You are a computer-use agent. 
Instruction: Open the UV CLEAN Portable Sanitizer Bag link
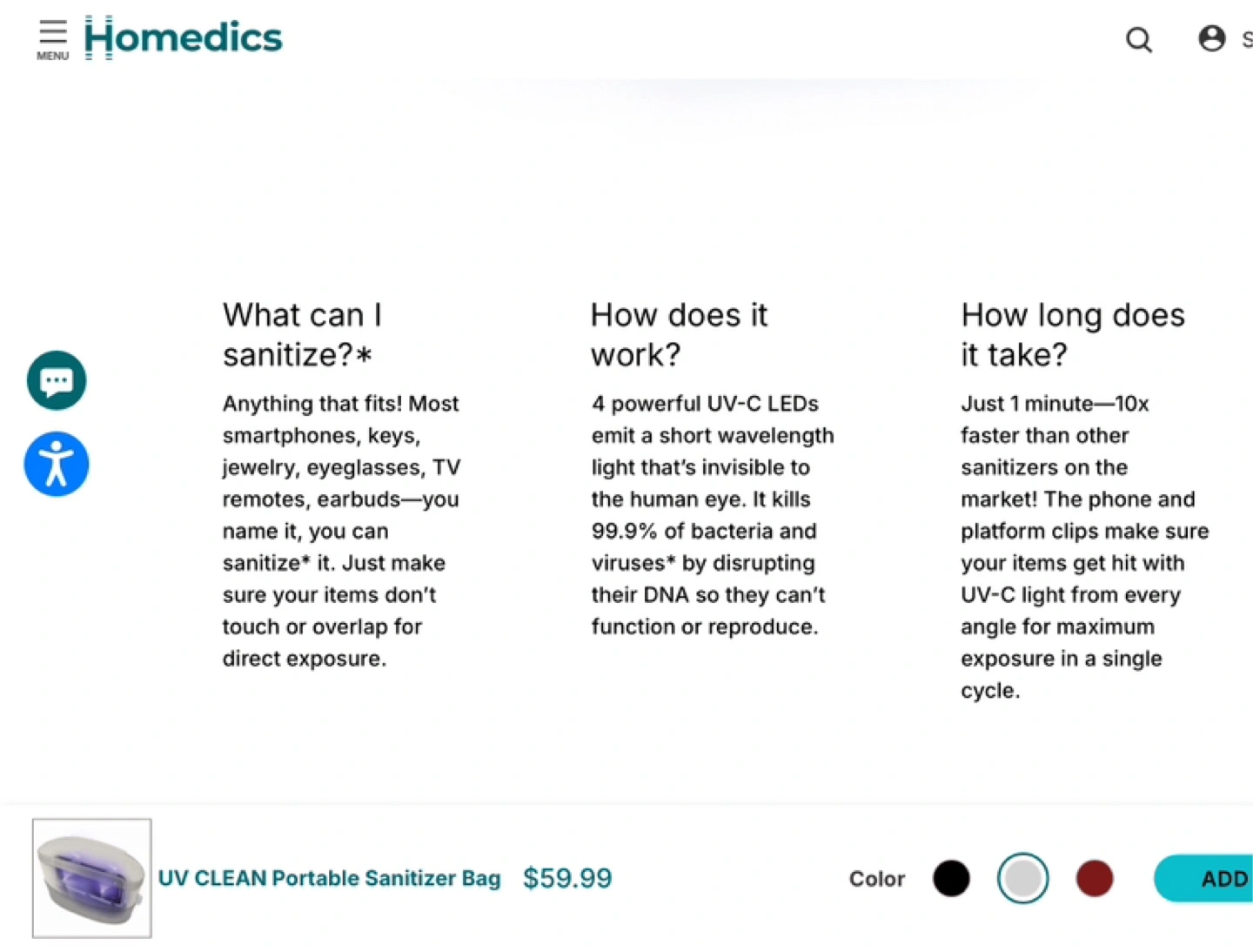click(329, 878)
